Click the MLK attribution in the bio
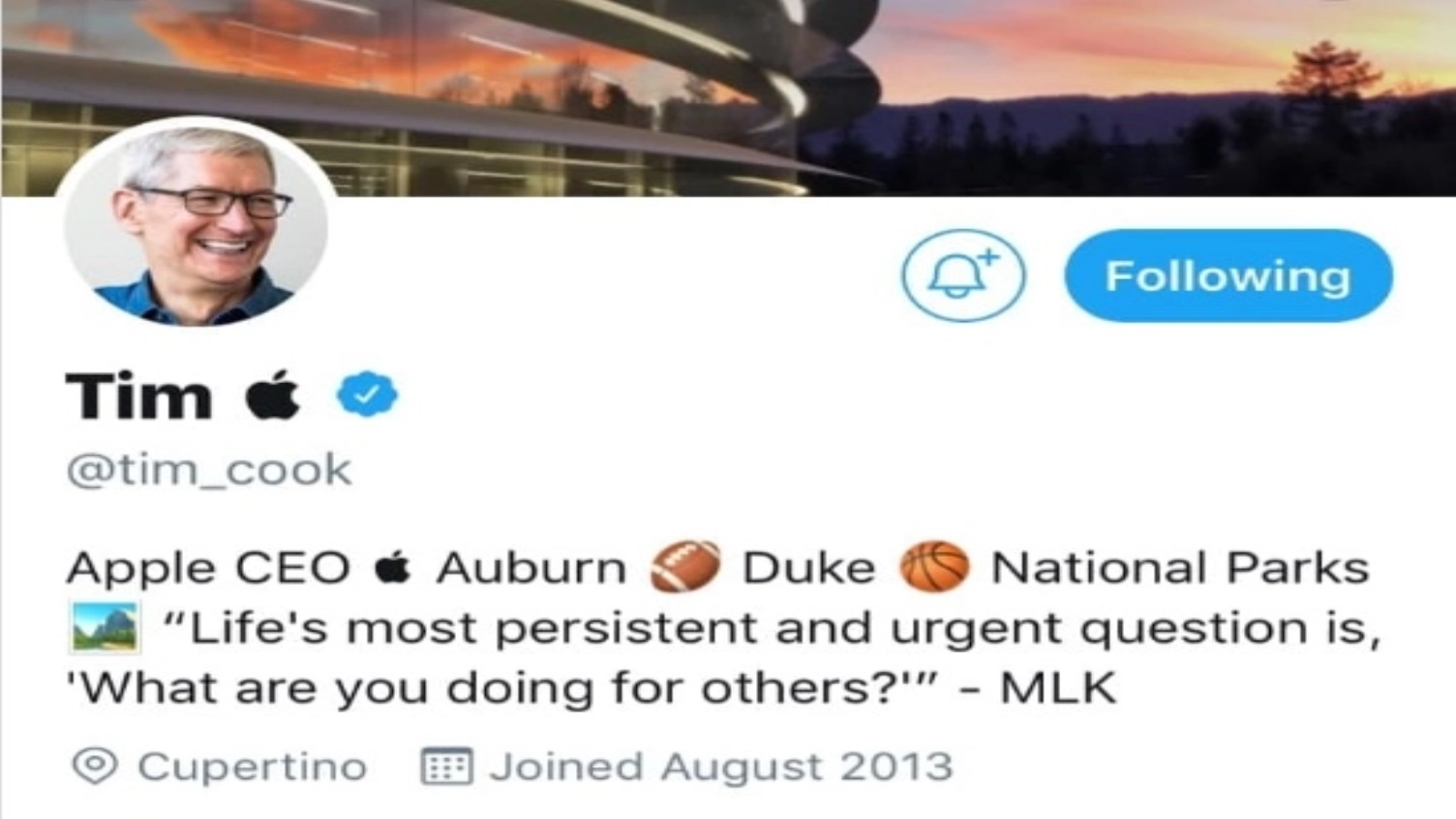Screen dimensions: 1456x819 tap(1058, 688)
